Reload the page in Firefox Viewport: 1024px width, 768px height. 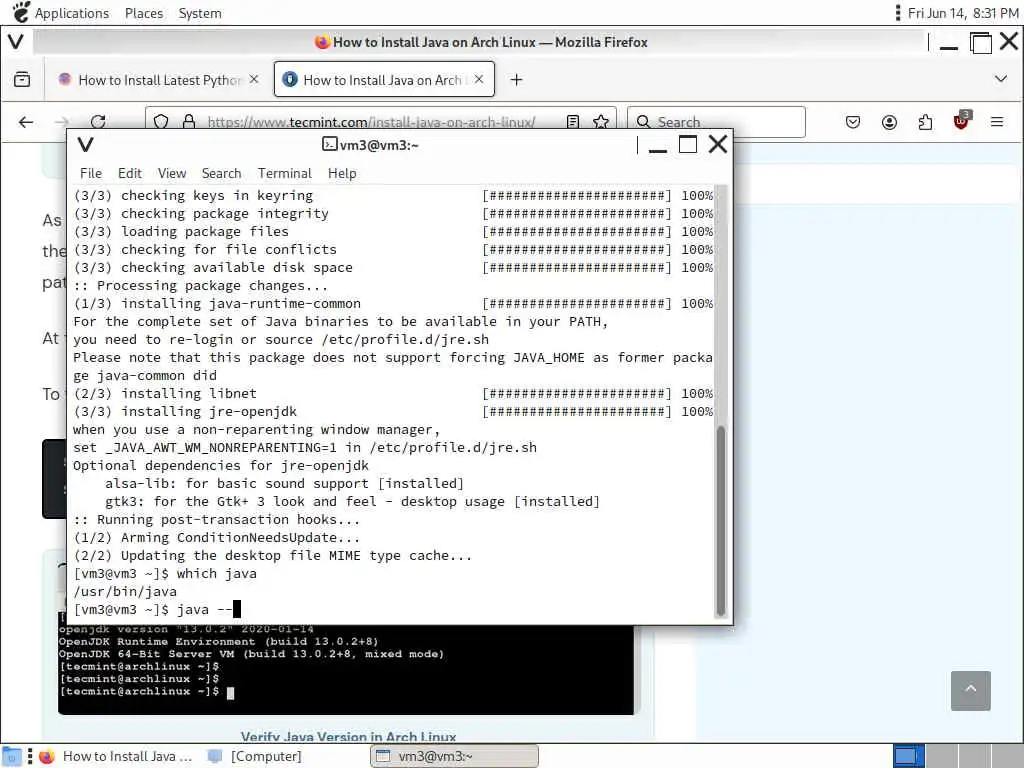(x=98, y=122)
